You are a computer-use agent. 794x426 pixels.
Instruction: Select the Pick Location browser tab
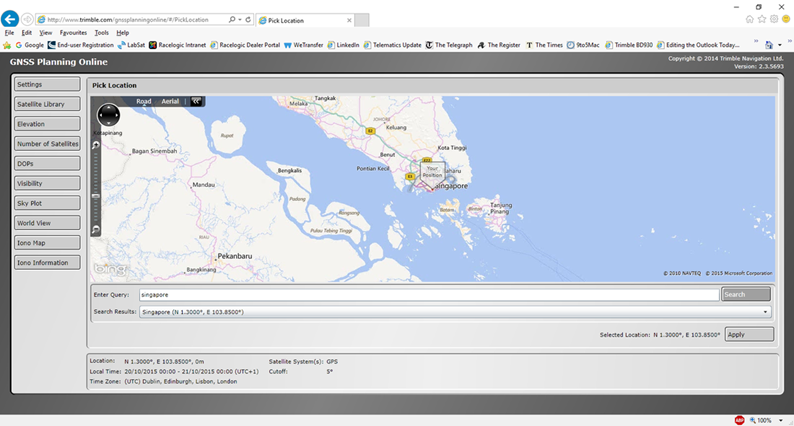(x=305, y=20)
